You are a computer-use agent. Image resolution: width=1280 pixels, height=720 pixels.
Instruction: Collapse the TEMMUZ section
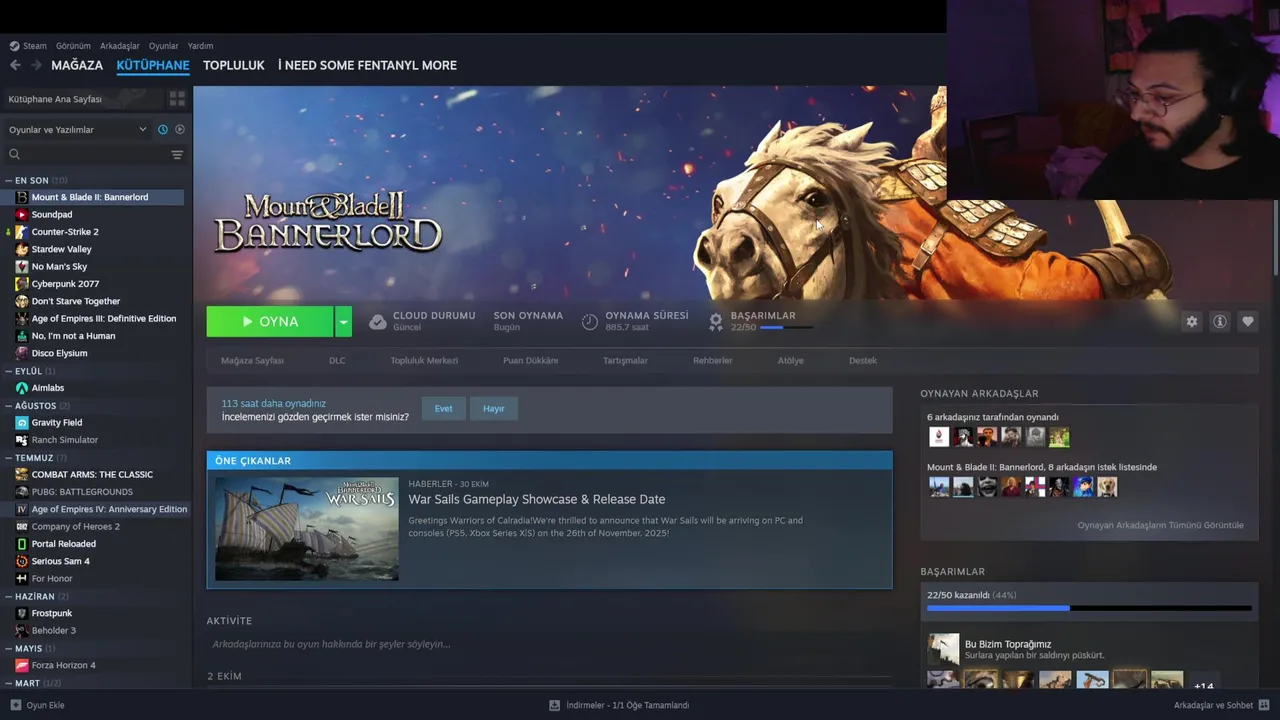[x=8, y=458]
